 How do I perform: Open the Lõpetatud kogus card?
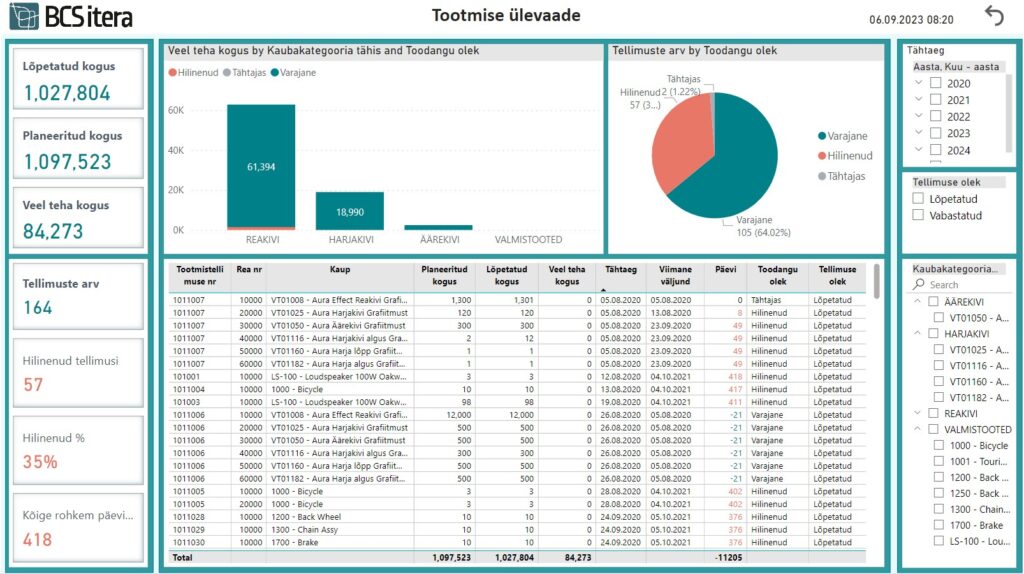[78, 78]
